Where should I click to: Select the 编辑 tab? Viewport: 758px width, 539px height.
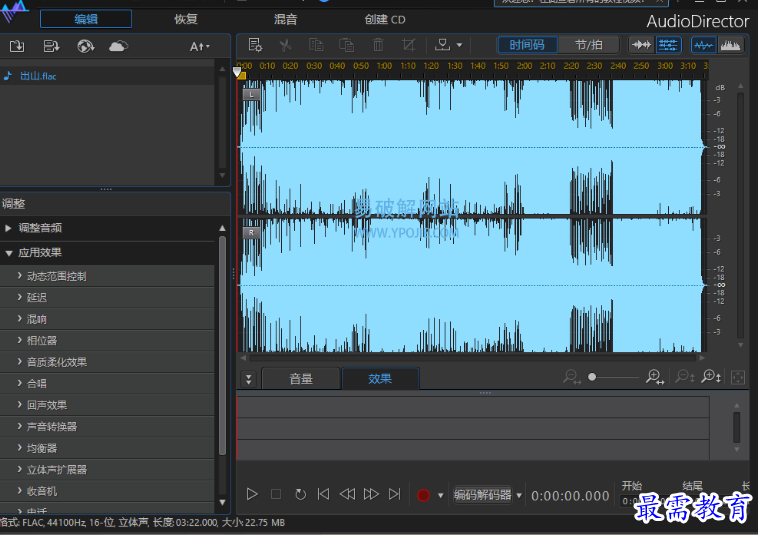[86, 19]
